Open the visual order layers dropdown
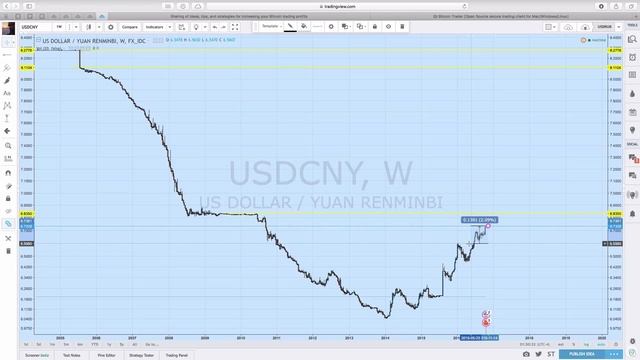This screenshot has height=360, width=640. pyautogui.click(x=346, y=27)
